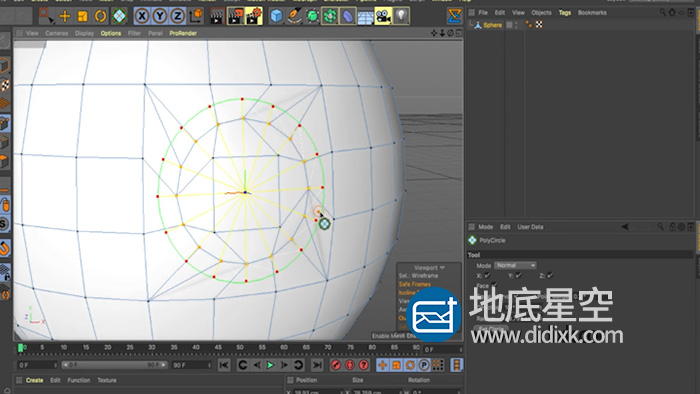
Task: Toggle Rotation keyframe recording icon
Action: click(410, 365)
